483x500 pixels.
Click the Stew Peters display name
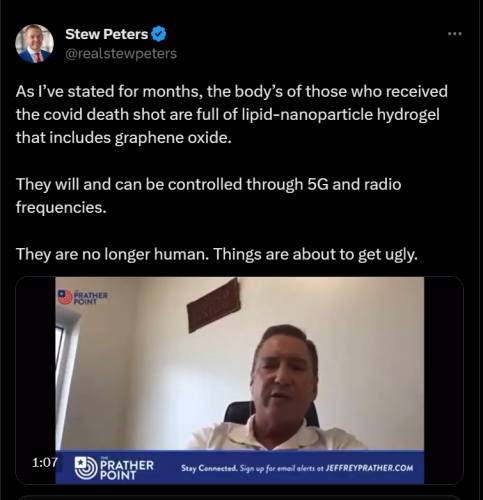107,34
